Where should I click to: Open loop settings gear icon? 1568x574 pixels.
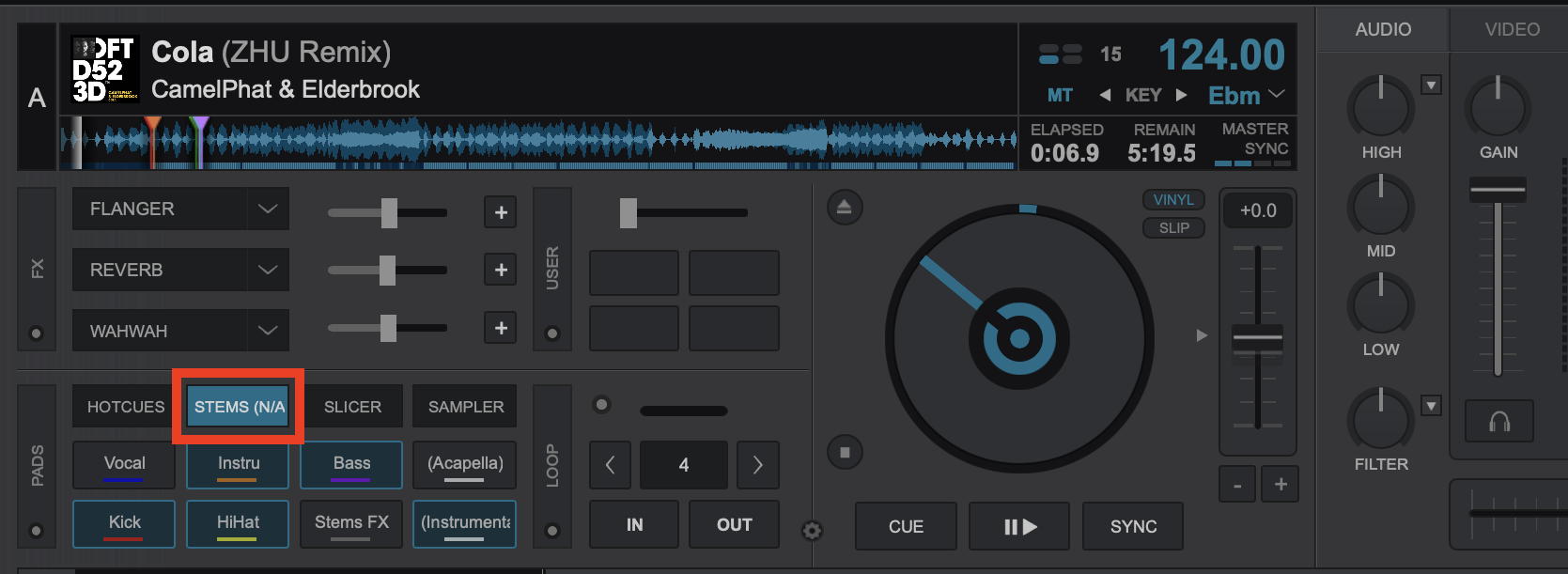click(x=812, y=532)
